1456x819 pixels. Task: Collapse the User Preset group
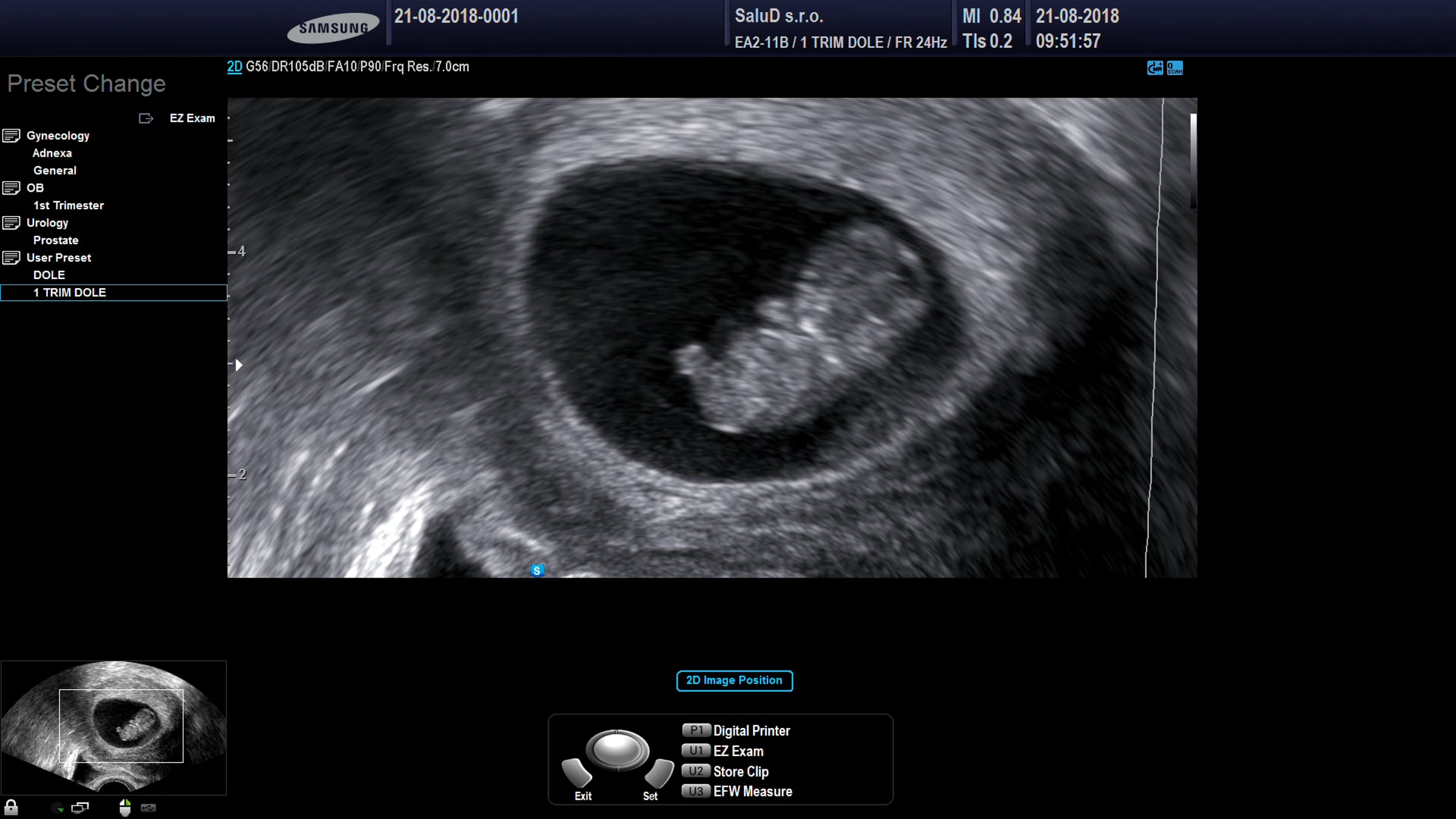(x=12, y=258)
